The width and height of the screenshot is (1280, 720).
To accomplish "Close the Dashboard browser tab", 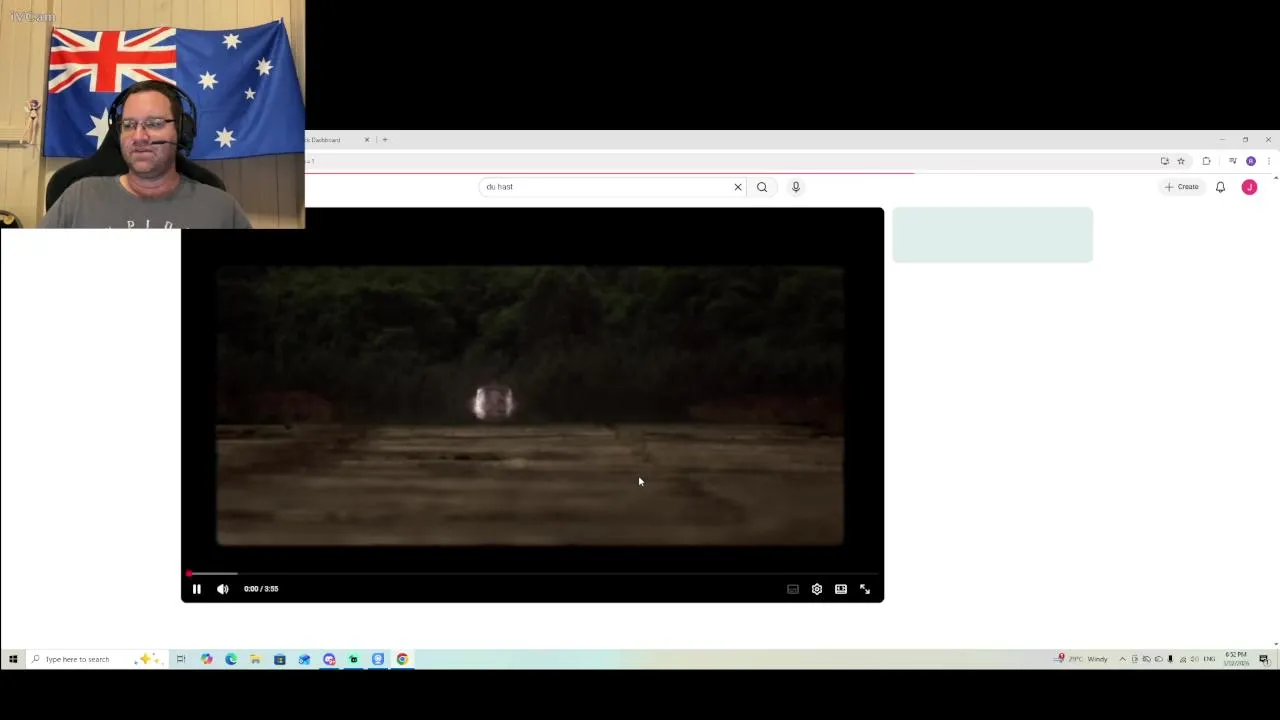I will coord(366,140).
